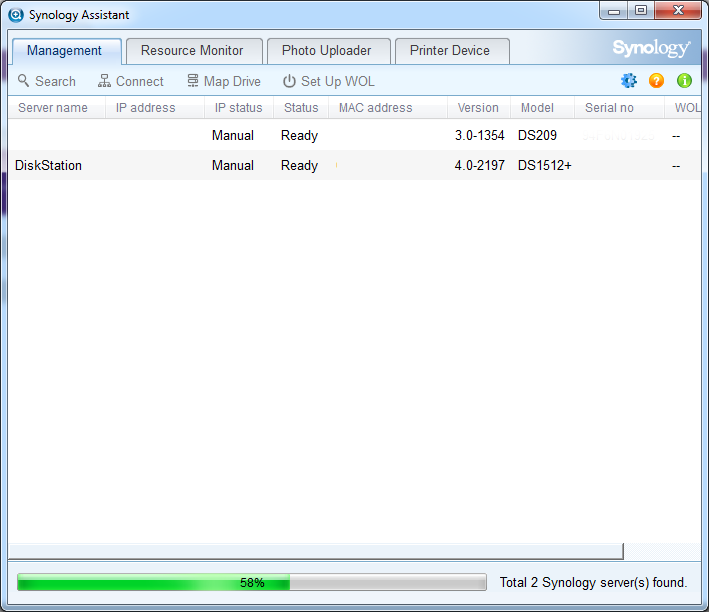The width and height of the screenshot is (709, 612).
Task: Click Manual IP status in DS209 row
Action: point(233,136)
